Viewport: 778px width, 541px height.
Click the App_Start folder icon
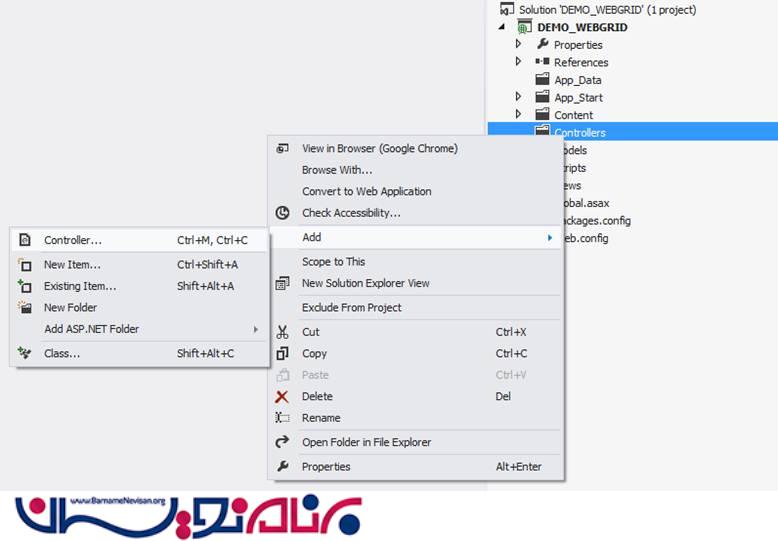point(542,97)
